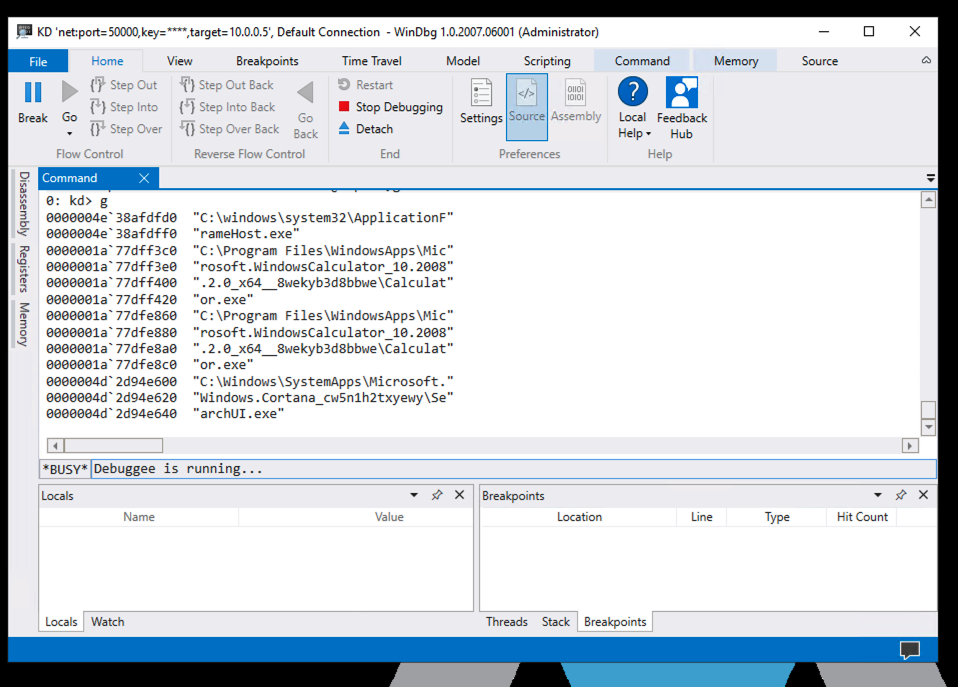Click Step Out in Flow Control

click(125, 85)
